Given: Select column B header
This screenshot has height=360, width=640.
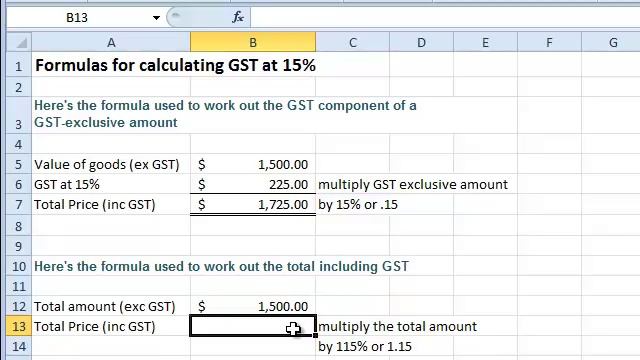Looking at the screenshot, I should click(253, 42).
